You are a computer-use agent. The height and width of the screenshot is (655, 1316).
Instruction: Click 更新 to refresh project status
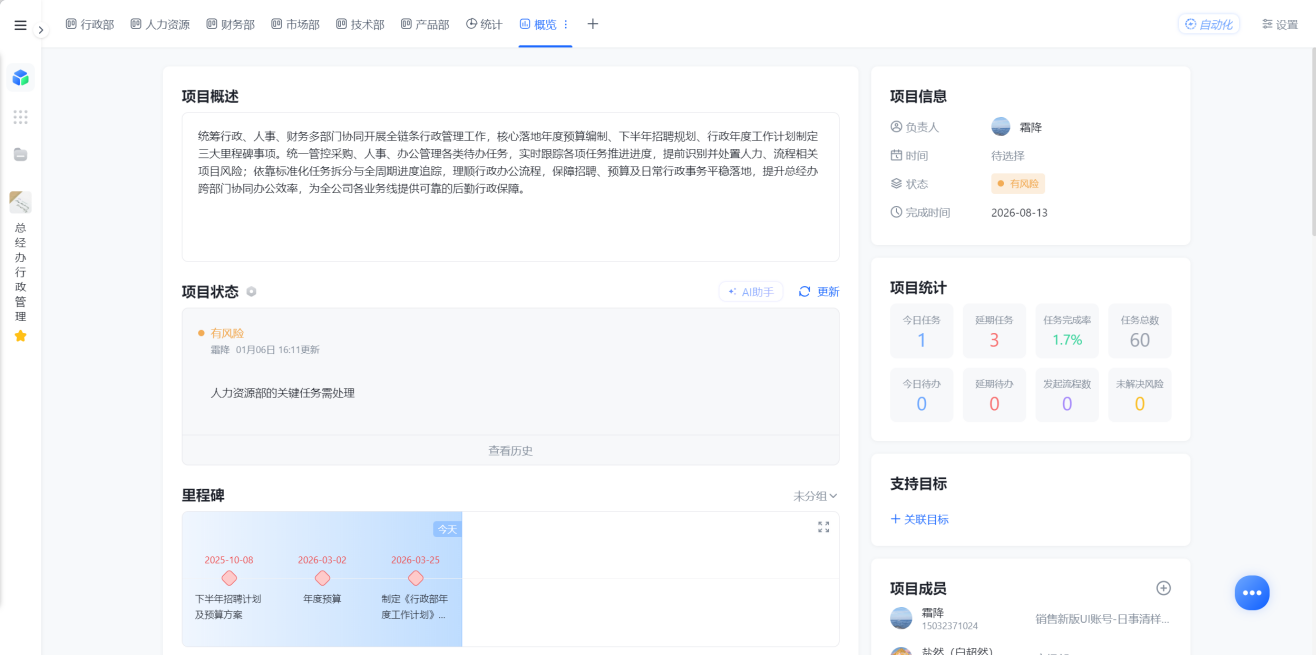[x=819, y=291]
